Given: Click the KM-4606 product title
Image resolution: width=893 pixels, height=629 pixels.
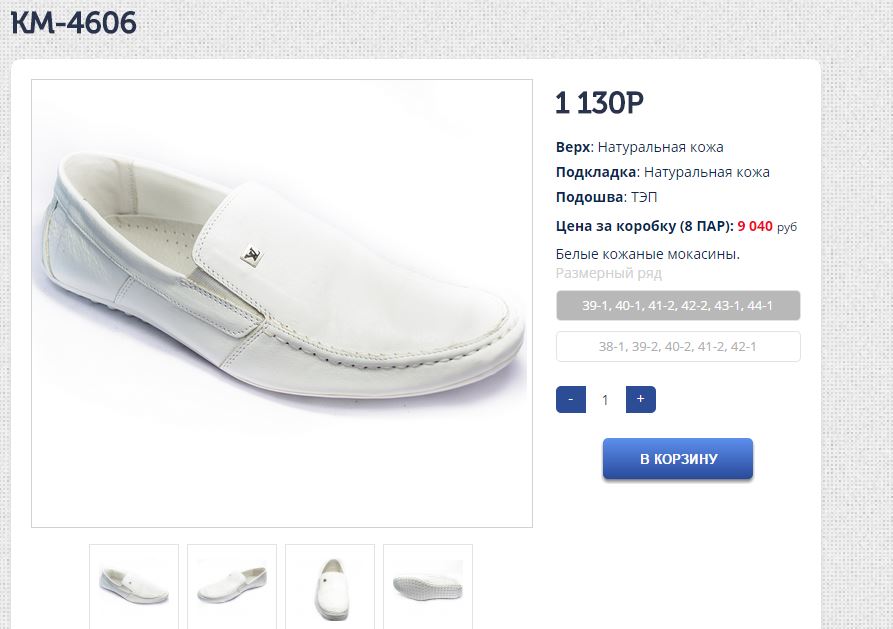Looking at the screenshot, I should [74, 22].
